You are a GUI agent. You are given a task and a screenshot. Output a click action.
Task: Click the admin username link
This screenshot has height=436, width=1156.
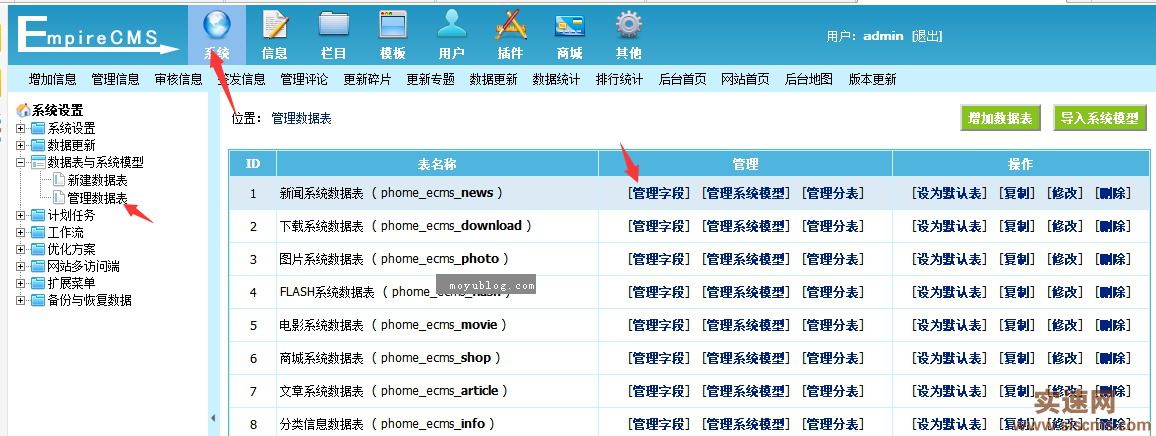(883, 36)
